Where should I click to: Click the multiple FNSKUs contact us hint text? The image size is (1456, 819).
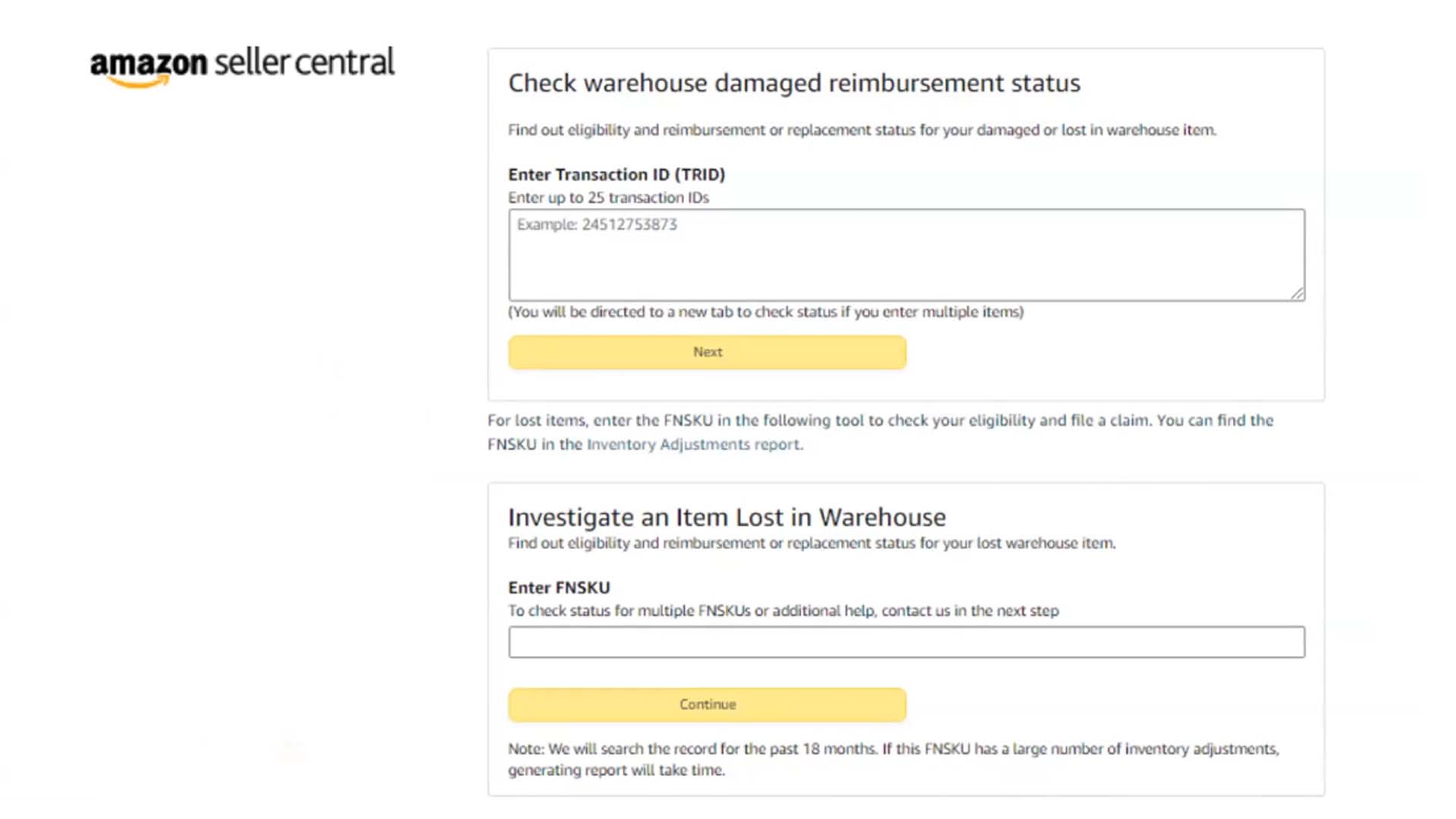pos(783,611)
